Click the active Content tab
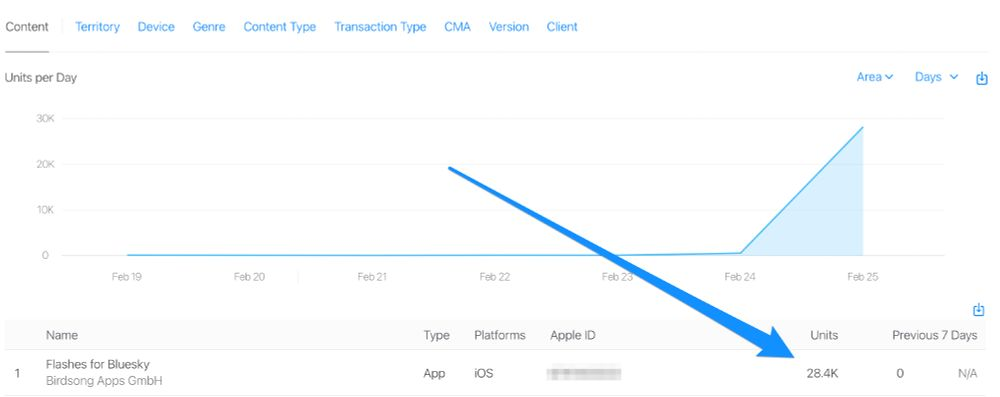This screenshot has height=397, width=1000. (27, 27)
